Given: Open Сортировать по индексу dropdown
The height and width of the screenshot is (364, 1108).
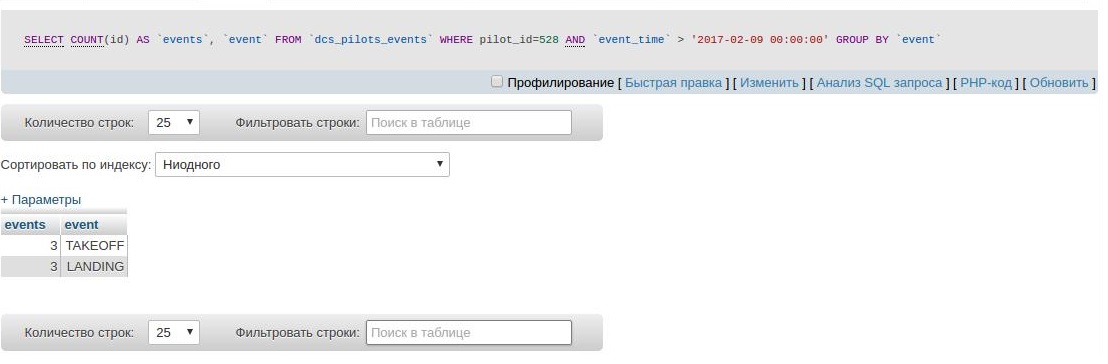Looking at the screenshot, I should (302, 165).
